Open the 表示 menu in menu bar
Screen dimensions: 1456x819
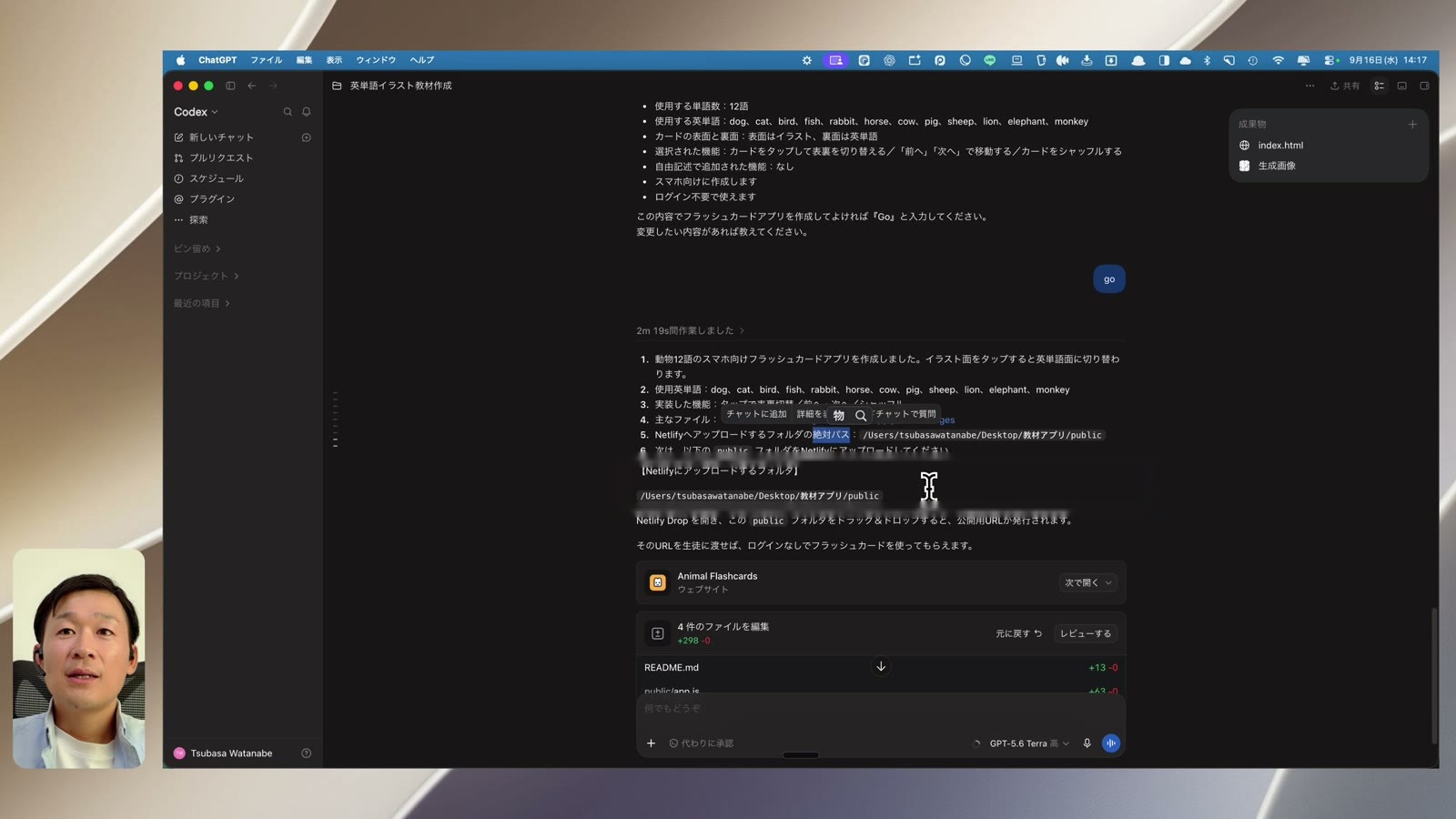click(334, 60)
